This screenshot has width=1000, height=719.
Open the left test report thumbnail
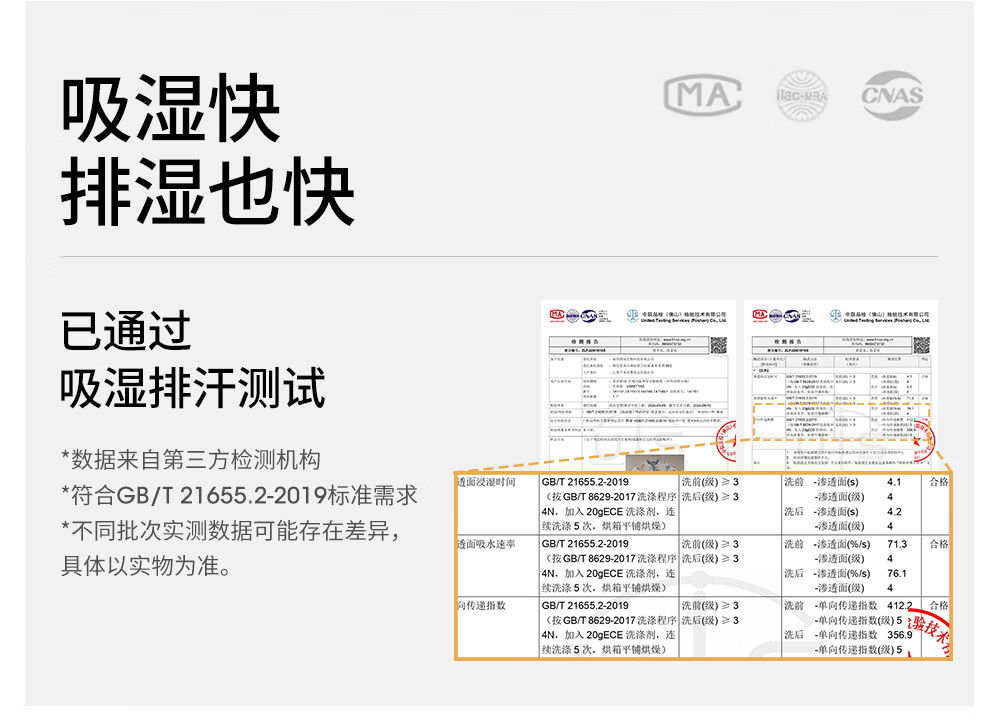pos(637,380)
